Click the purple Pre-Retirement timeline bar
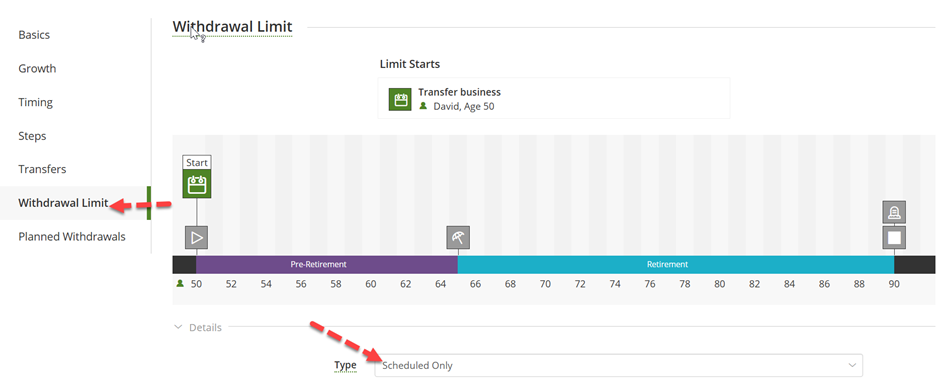 (327, 264)
